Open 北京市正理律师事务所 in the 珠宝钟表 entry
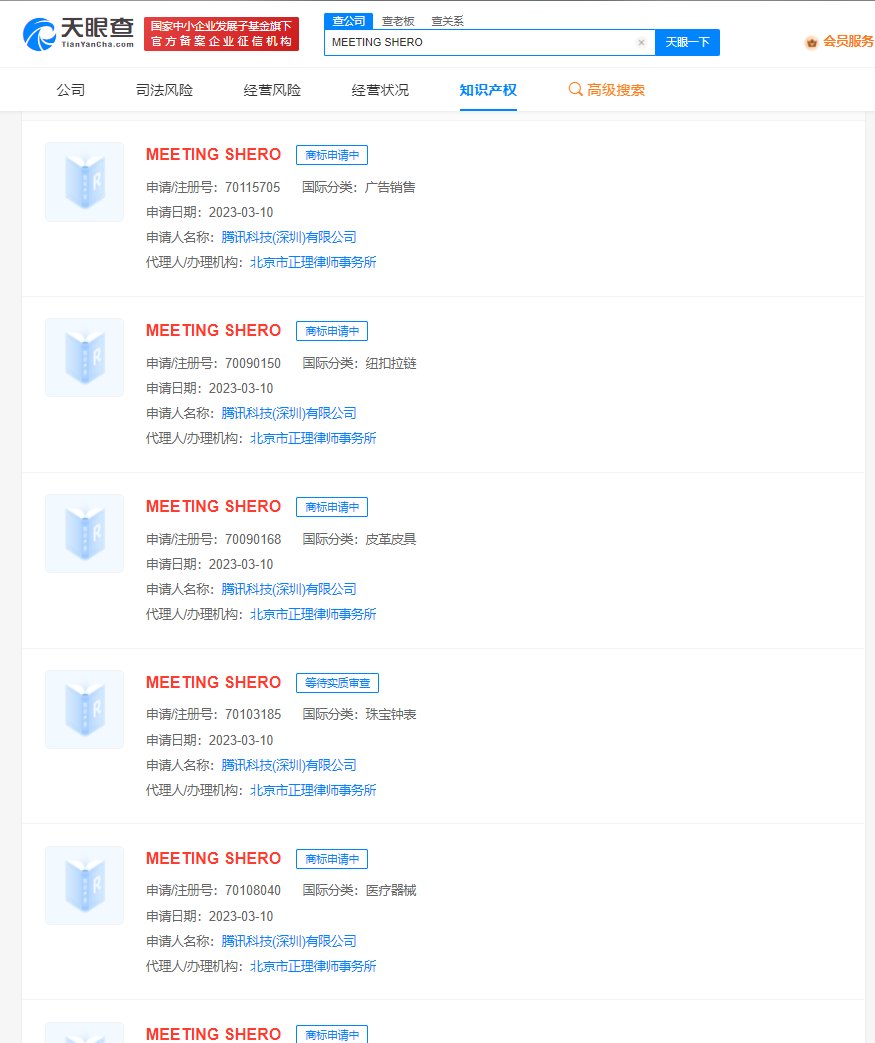The image size is (875, 1043). pyautogui.click(x=313, y=790)
